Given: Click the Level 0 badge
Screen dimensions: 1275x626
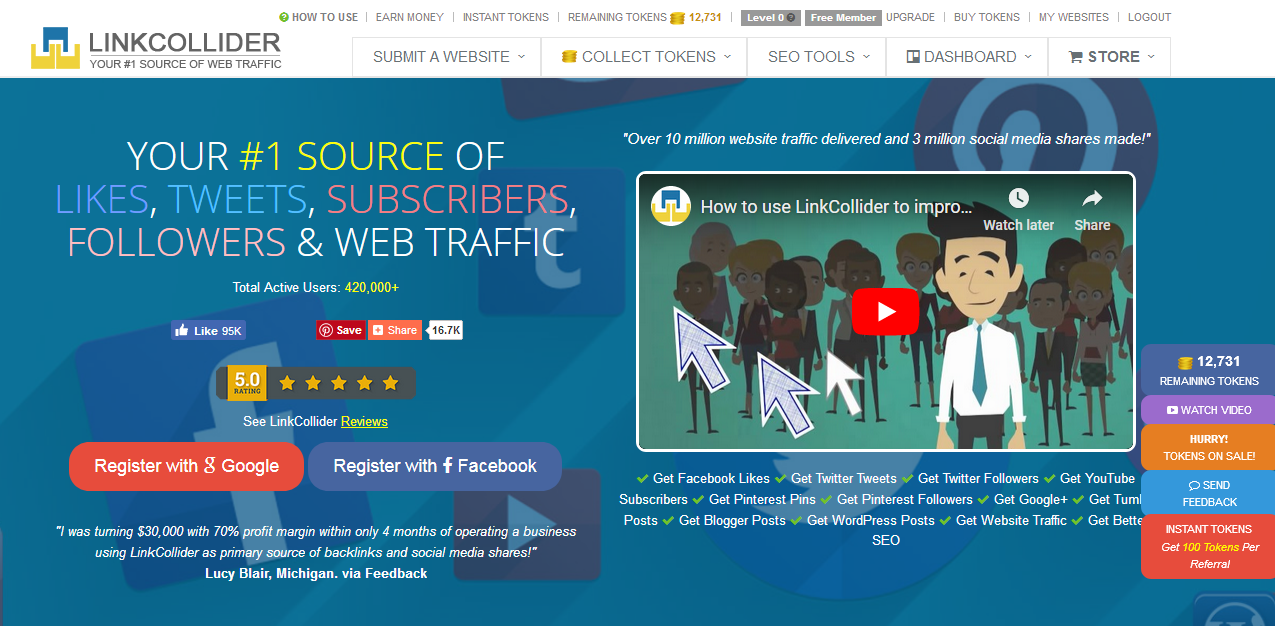Looking at the screenshot, I should [771, 17].
